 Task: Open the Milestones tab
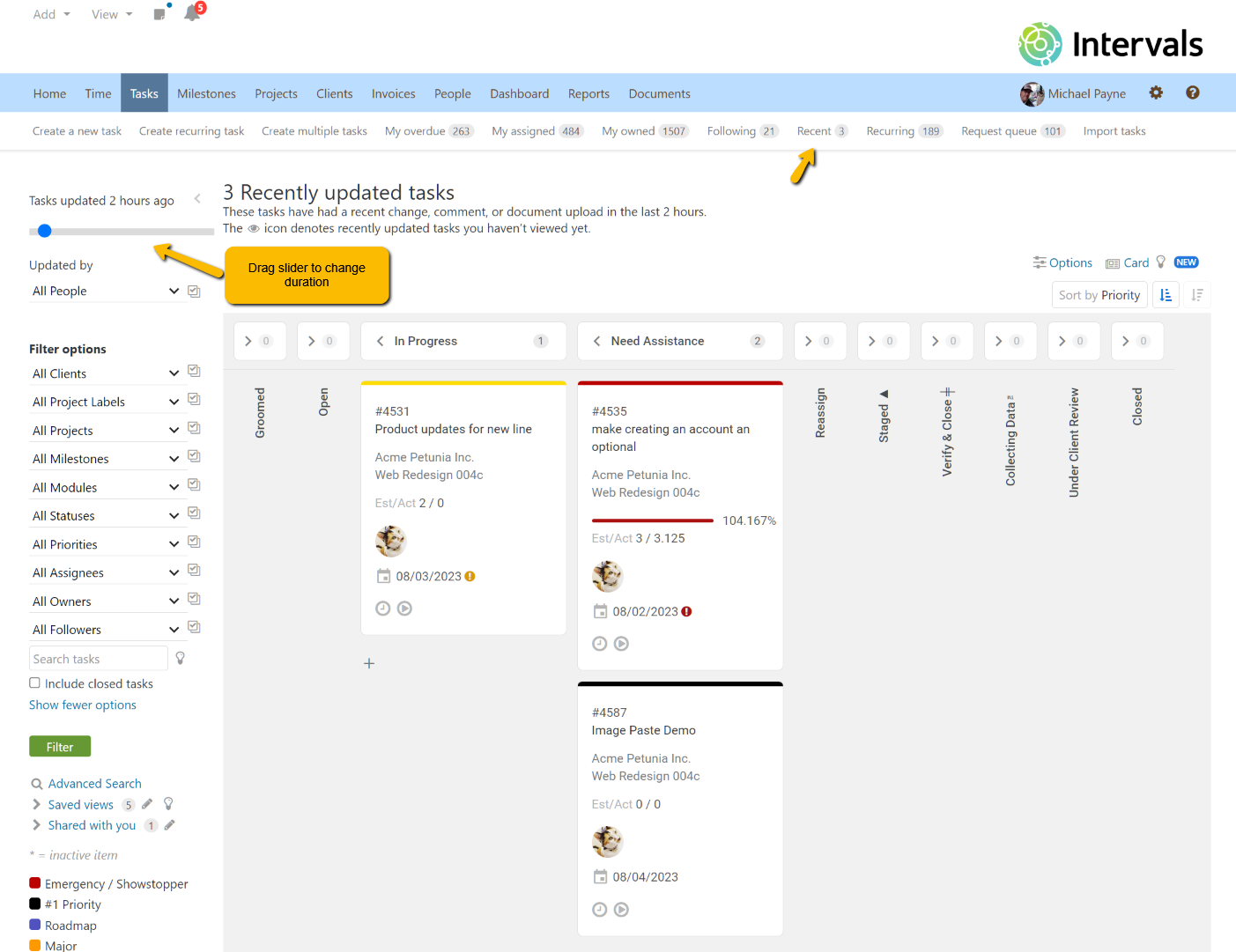(206, 93)
